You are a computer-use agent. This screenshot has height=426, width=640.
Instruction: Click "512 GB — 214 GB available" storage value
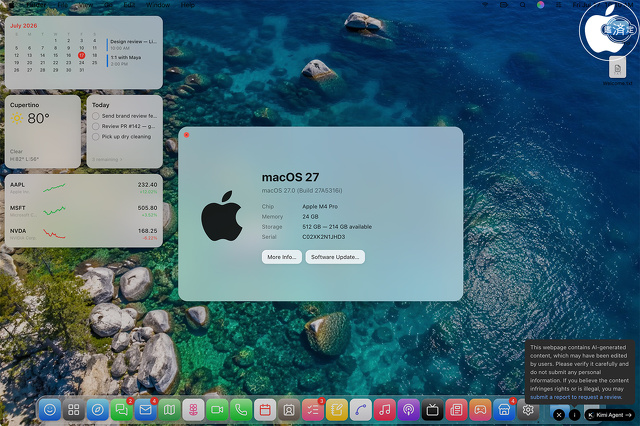point(337,227)
